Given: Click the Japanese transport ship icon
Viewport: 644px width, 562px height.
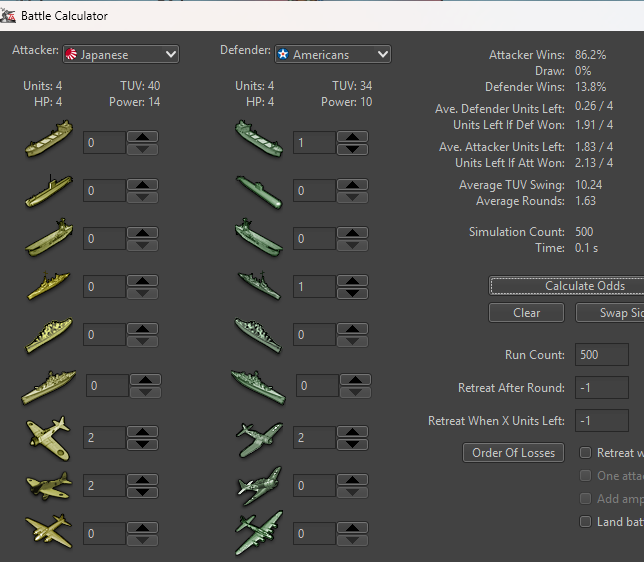Looking at the screenshot, I should (49, 139).
